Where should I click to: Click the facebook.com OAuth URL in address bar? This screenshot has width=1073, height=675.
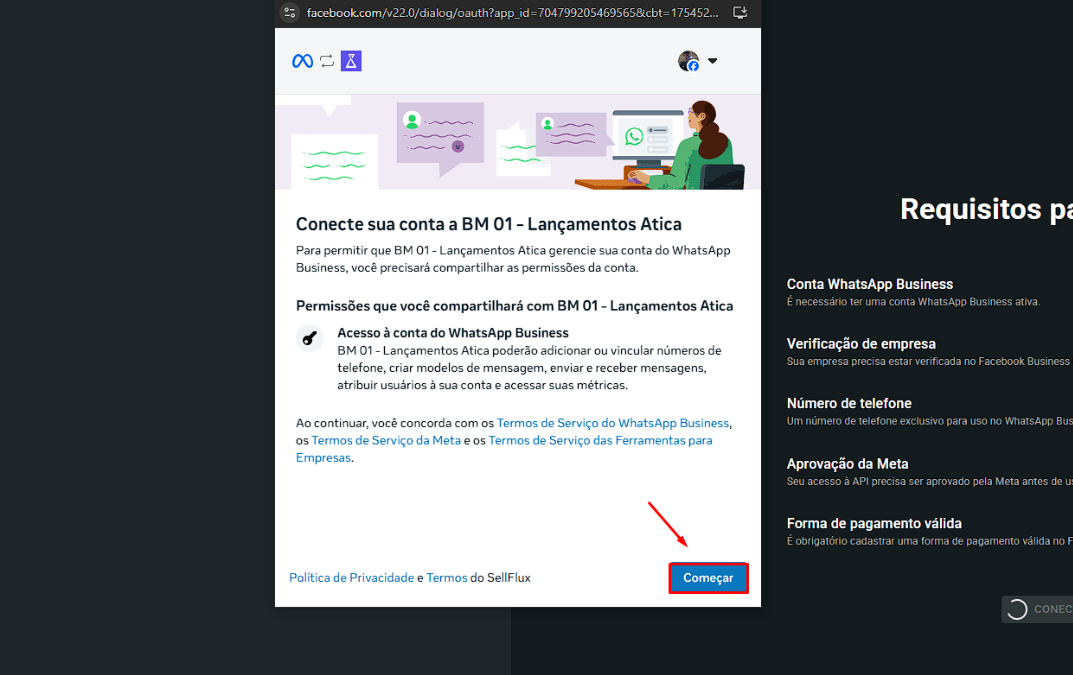[x=513, y=12]
